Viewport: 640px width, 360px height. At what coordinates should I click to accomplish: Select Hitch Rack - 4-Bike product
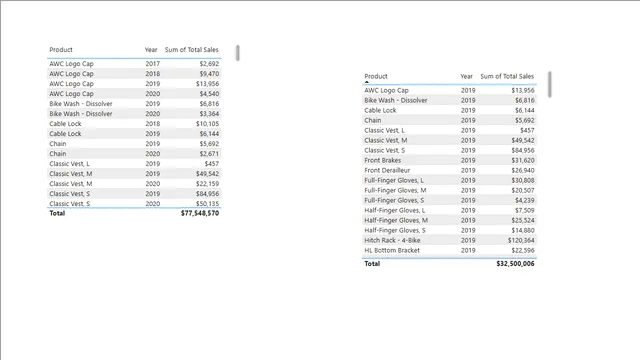click(392, 240)
